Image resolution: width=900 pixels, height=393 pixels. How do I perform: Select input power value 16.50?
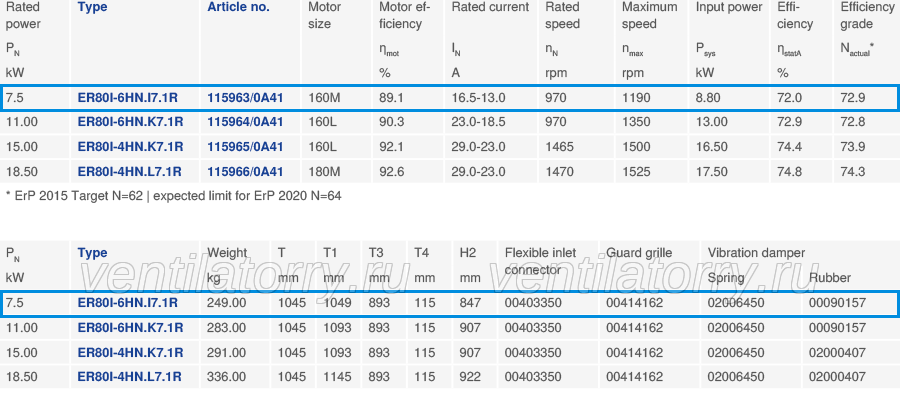click(712, 147)
